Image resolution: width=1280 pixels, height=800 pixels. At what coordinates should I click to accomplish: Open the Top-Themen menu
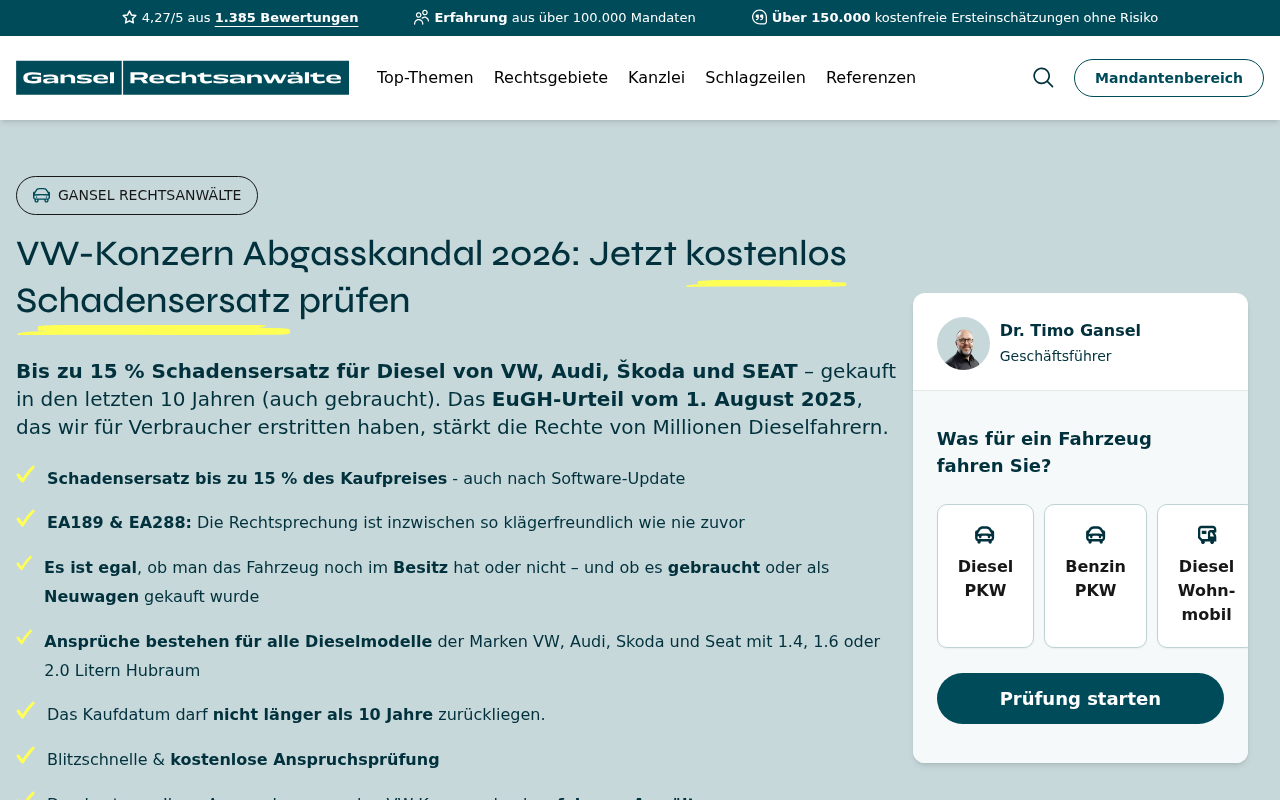coord(425,78)
